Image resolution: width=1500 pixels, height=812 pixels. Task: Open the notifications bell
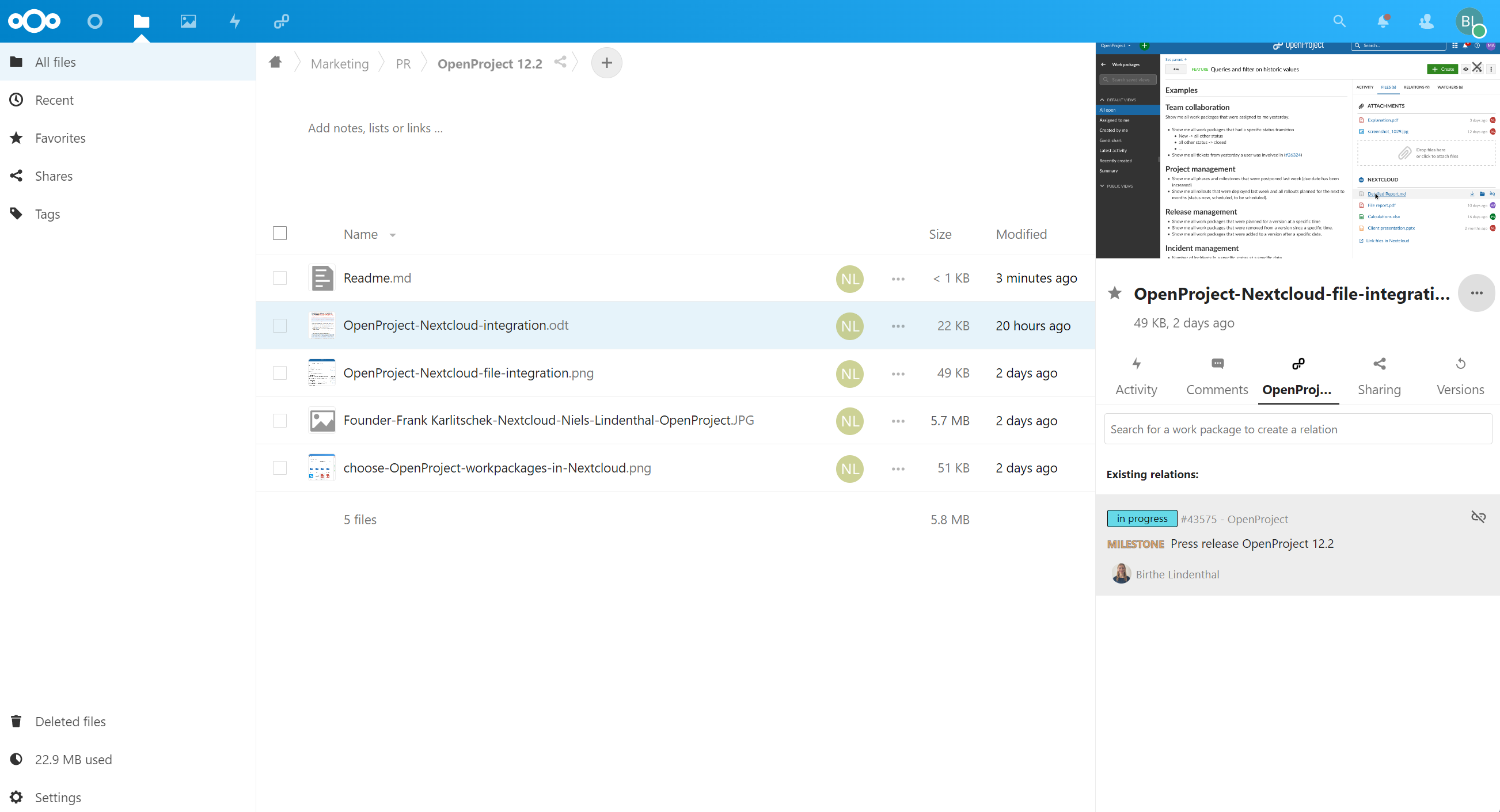pyautogui.click(x=1383, y=21)
